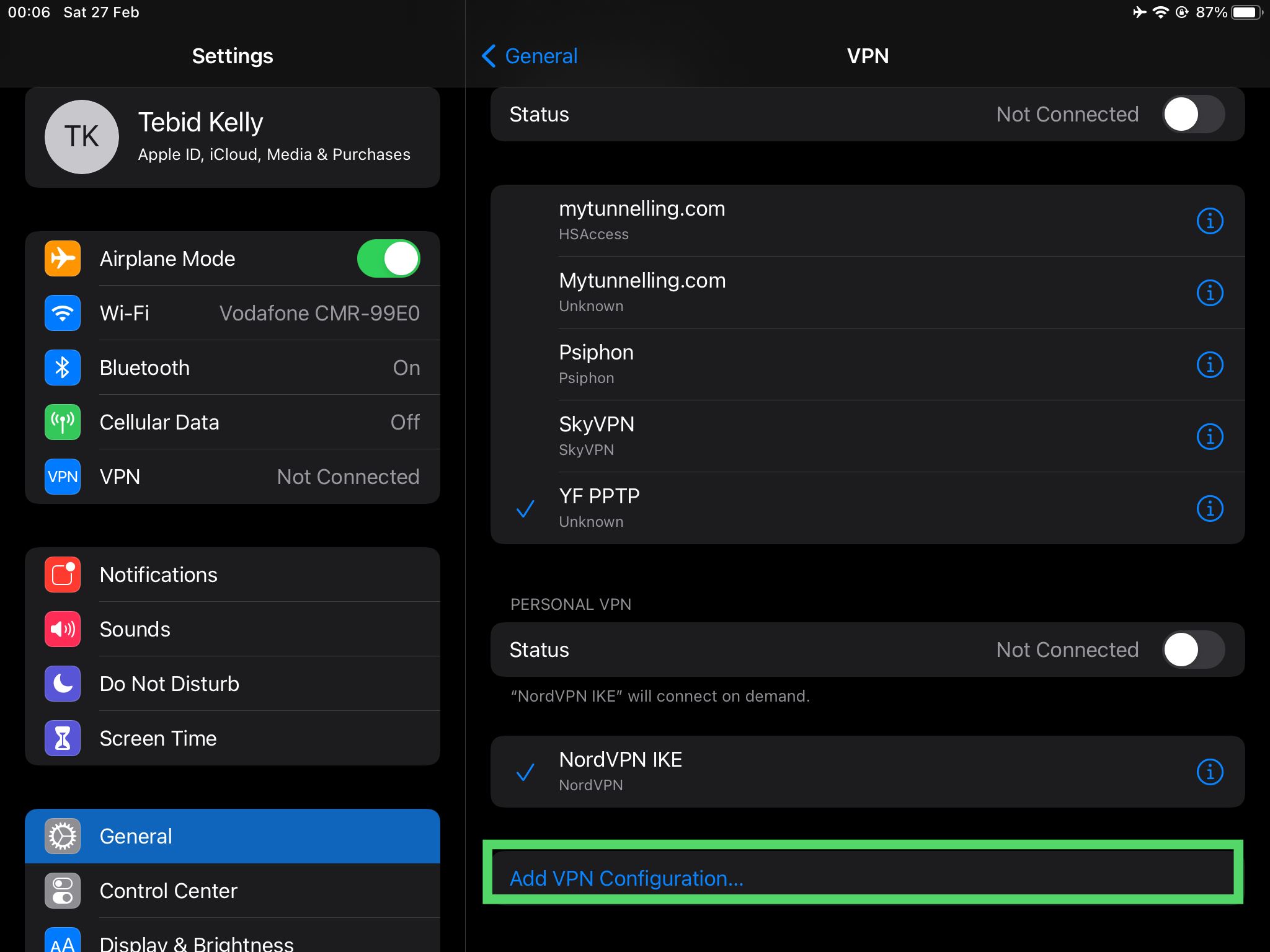Show details icon for SkyVPN
The image size is (1270, 952).
point(1209,436)
